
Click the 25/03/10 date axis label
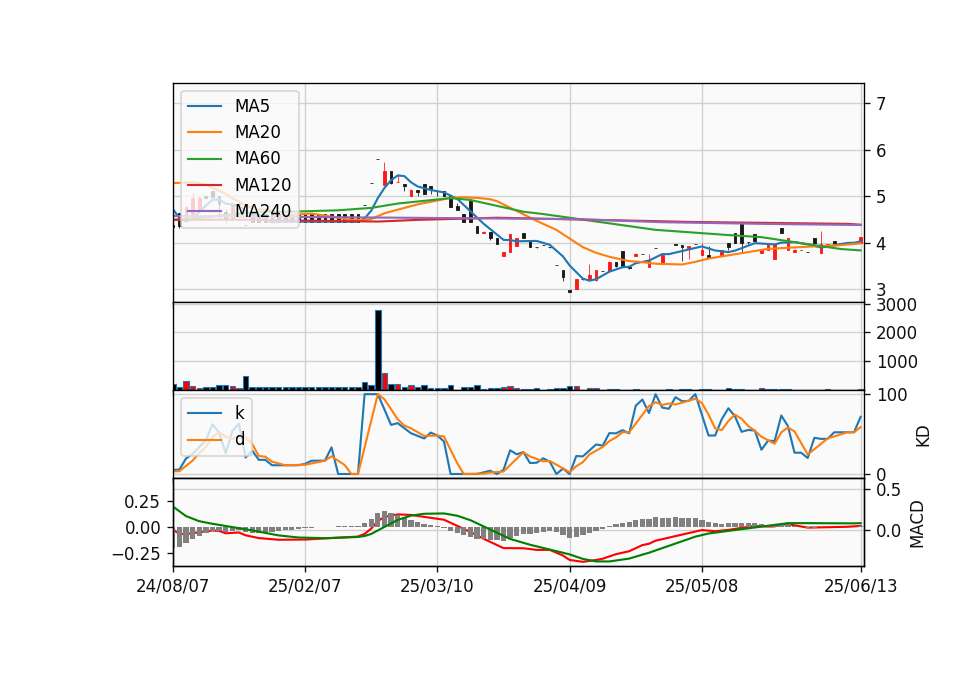point(437,586)
